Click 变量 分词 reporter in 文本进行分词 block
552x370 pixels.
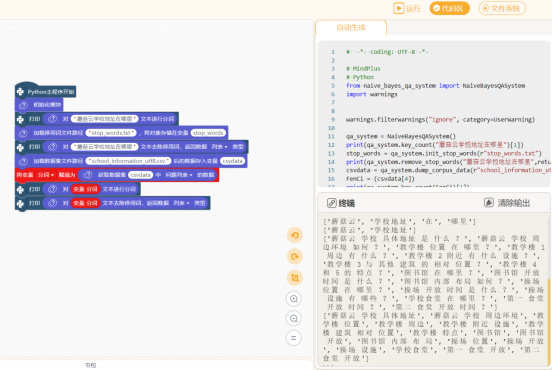[86, 189]
